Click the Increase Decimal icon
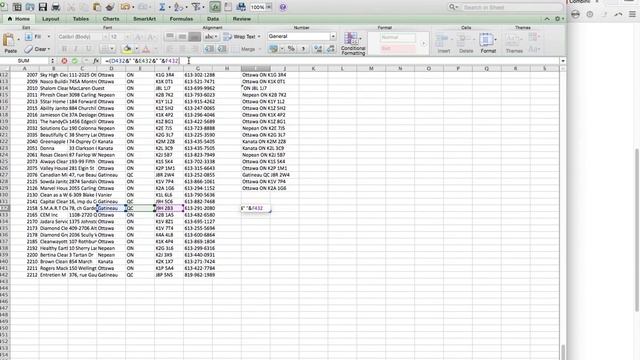 pyautogui.click(x=318, y=49)
